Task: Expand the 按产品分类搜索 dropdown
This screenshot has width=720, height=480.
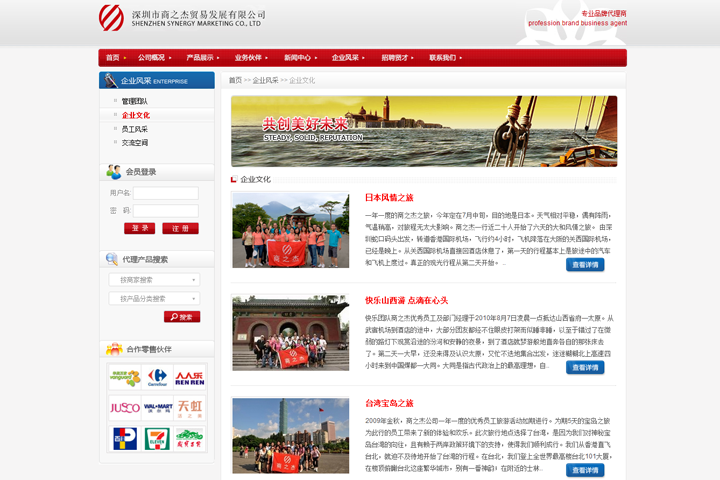Action: point(154,299)
